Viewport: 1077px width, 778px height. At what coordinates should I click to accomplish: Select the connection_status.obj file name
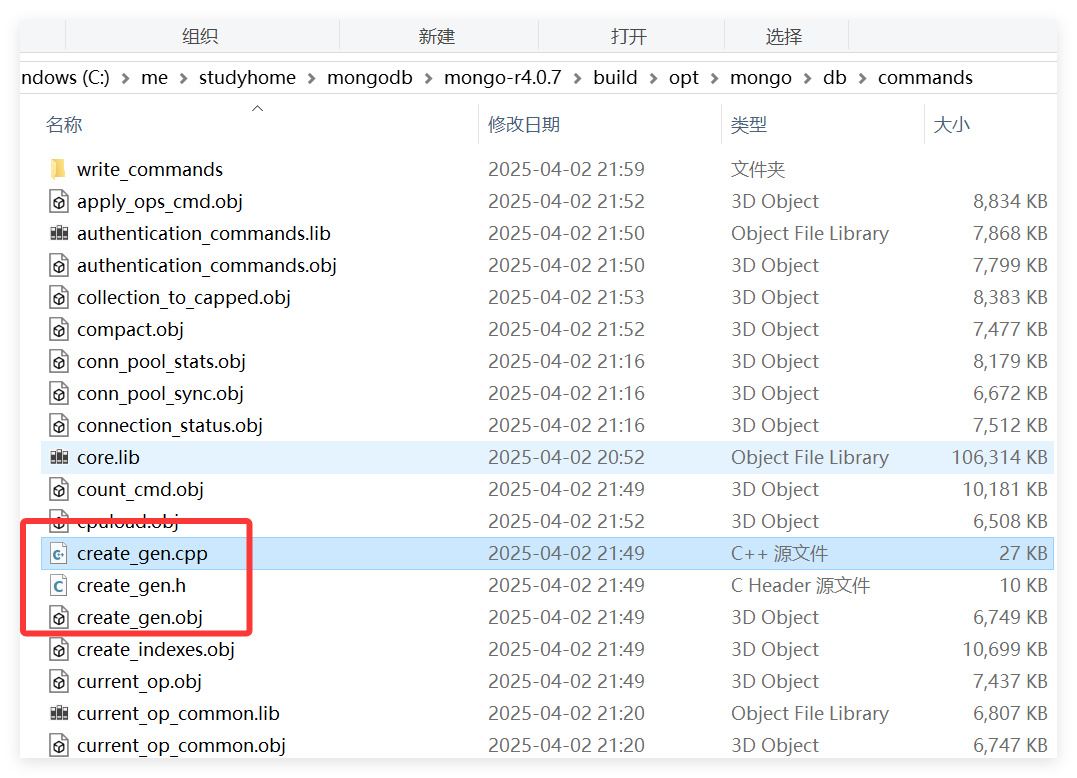click(x=170, y=426)
